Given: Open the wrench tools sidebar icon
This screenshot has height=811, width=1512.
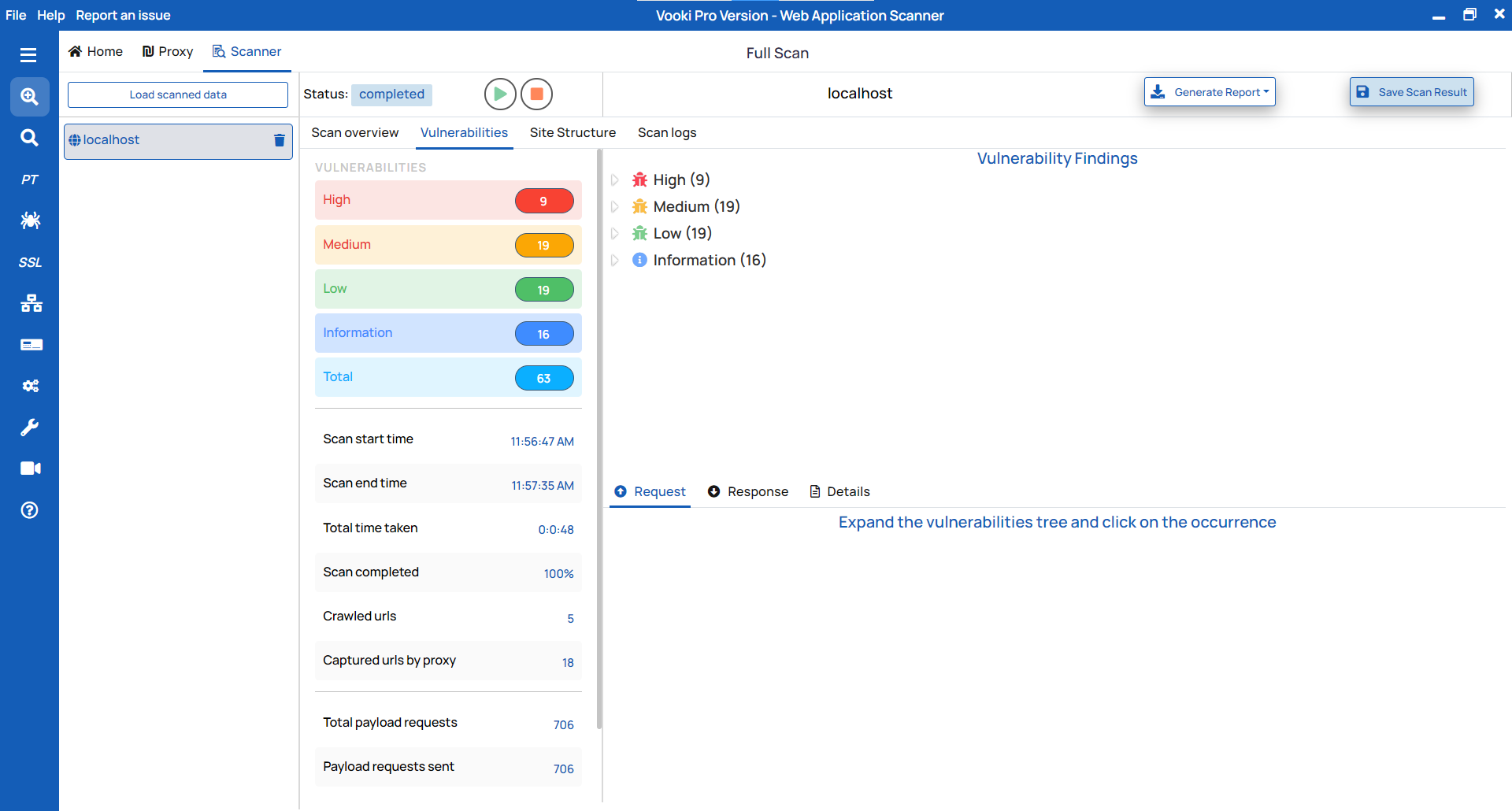Looking at the screenshot, I should point(29,428).
